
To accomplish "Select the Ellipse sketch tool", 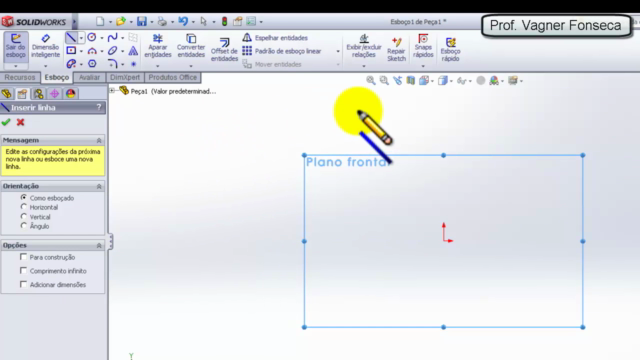I will point(112,51).
